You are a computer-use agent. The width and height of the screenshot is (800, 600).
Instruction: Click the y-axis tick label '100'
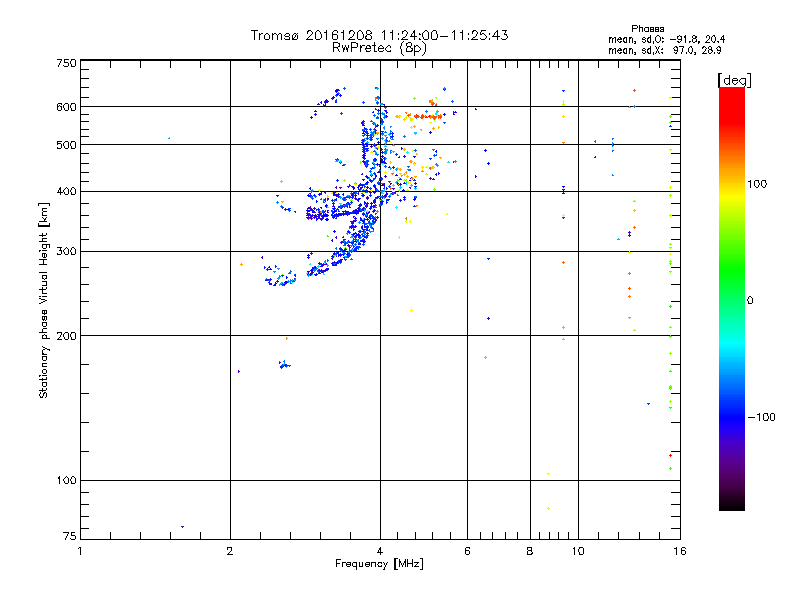click(66, 481)
